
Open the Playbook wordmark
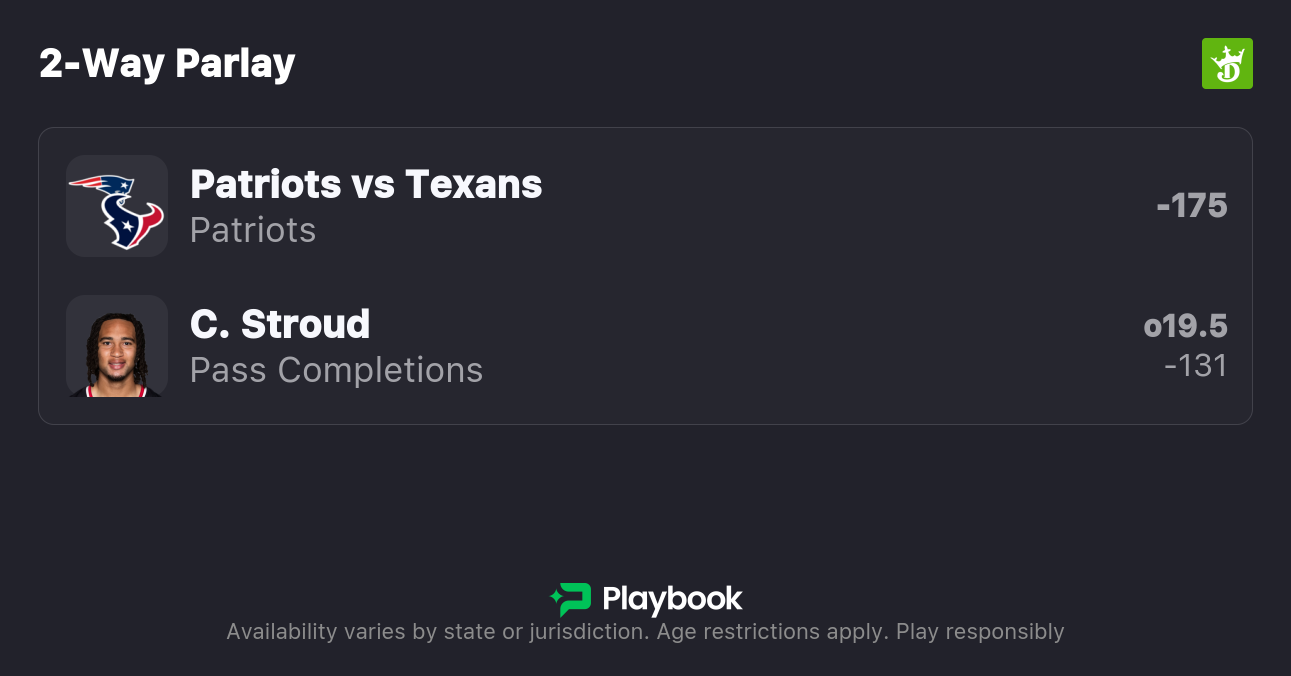pos(672,599)
